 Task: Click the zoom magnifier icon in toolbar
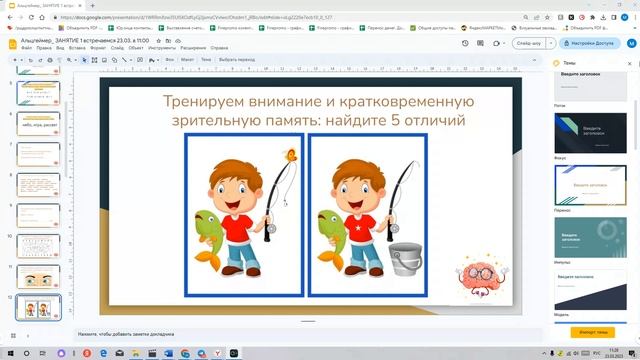click(x=69, y=60)
